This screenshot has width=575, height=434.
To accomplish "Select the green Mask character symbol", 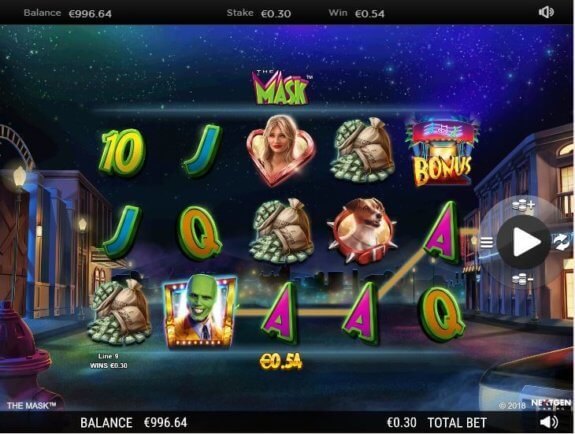I will (200, 311).
